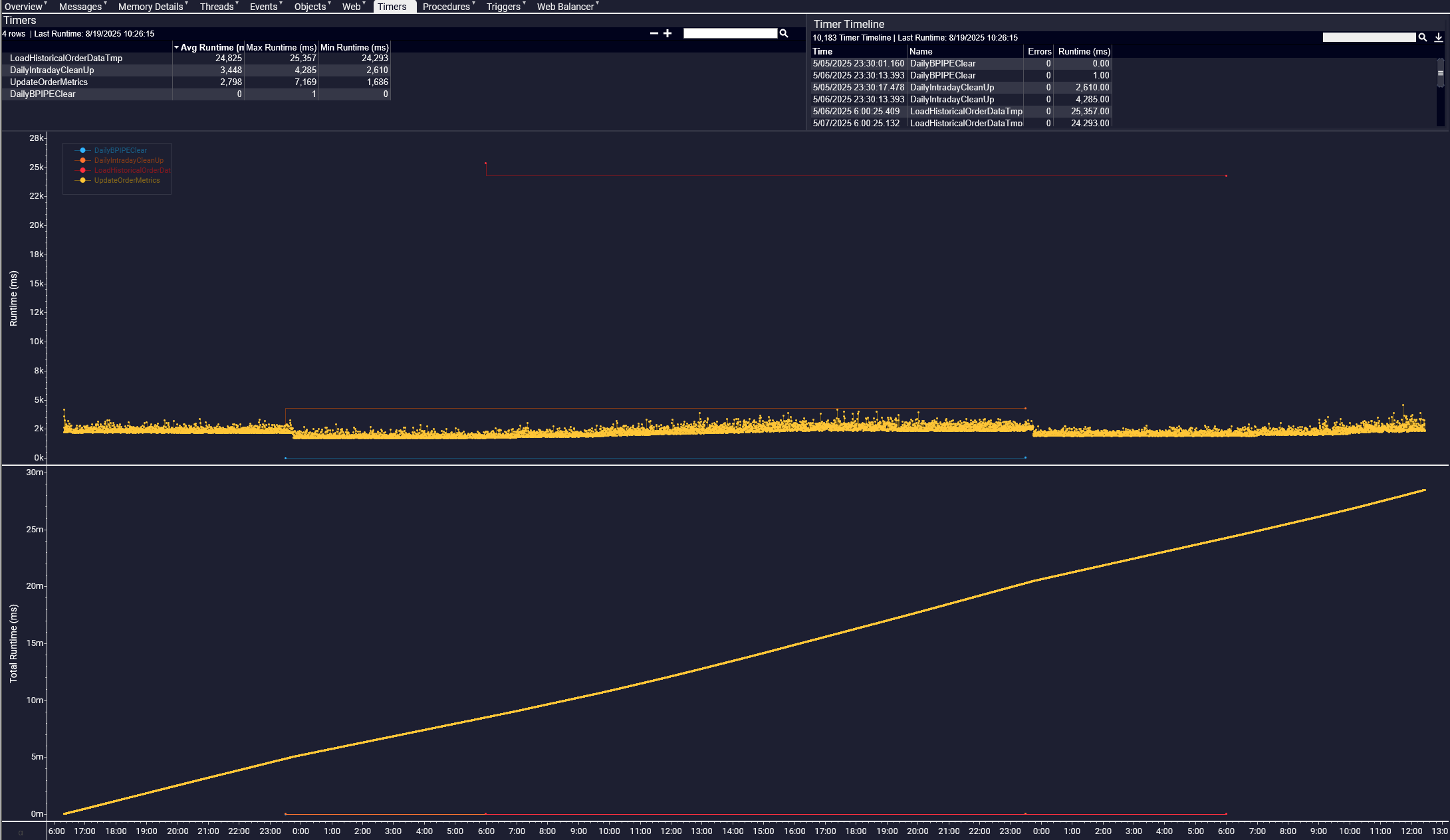This screenshot has width=1450, height=840.
Task: Toggle UpdateOrderMetrics series in chart legend
Action: [x=126, y=180]
